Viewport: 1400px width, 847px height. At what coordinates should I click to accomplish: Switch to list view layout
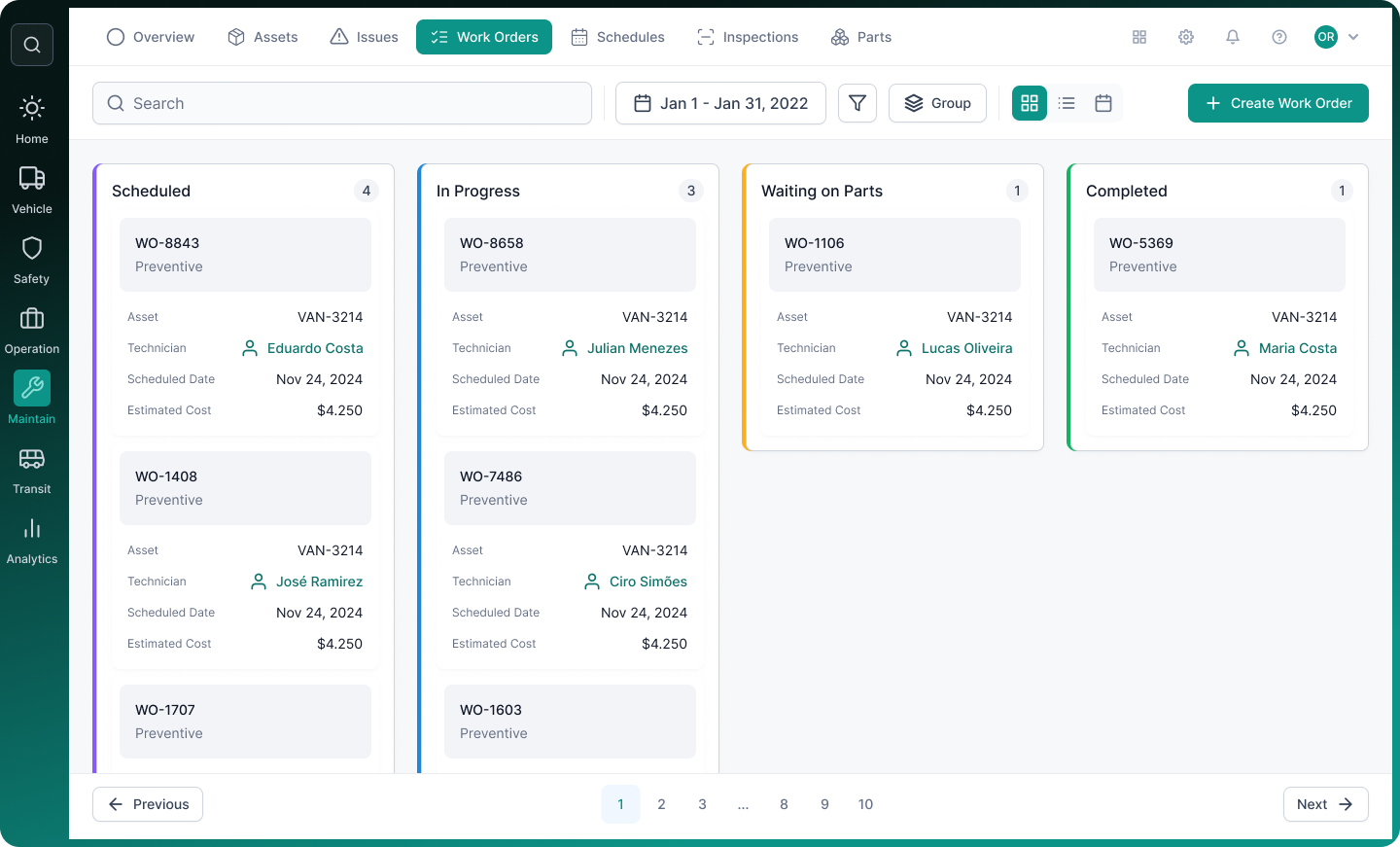pos(1067,103)
